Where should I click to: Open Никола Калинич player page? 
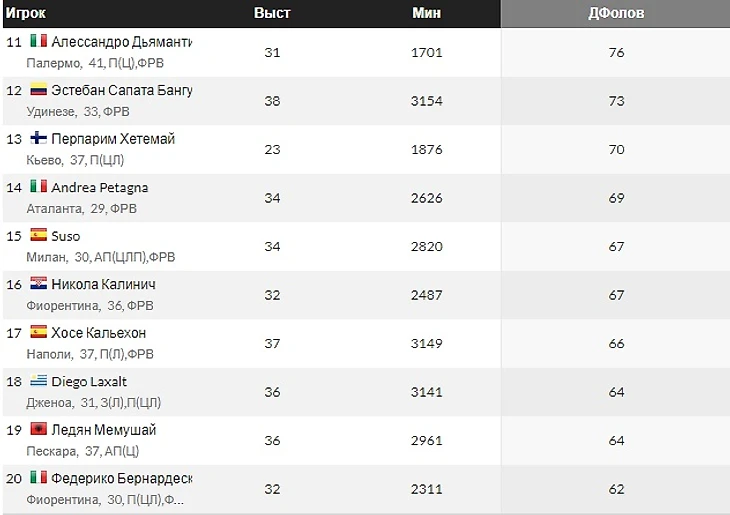[103, 285]
